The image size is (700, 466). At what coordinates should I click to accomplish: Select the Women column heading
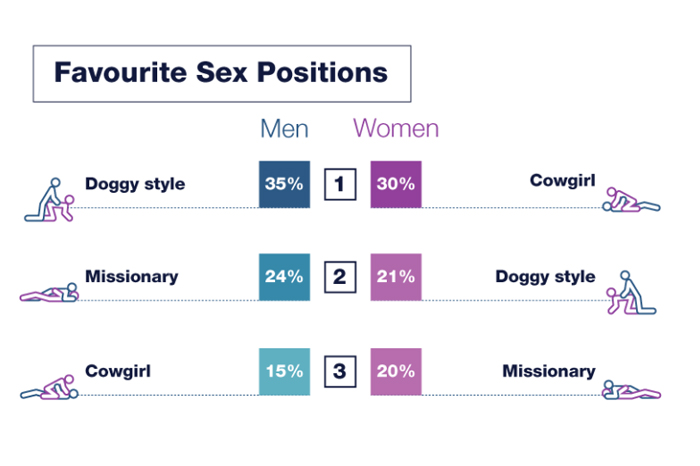coord(396,129)
